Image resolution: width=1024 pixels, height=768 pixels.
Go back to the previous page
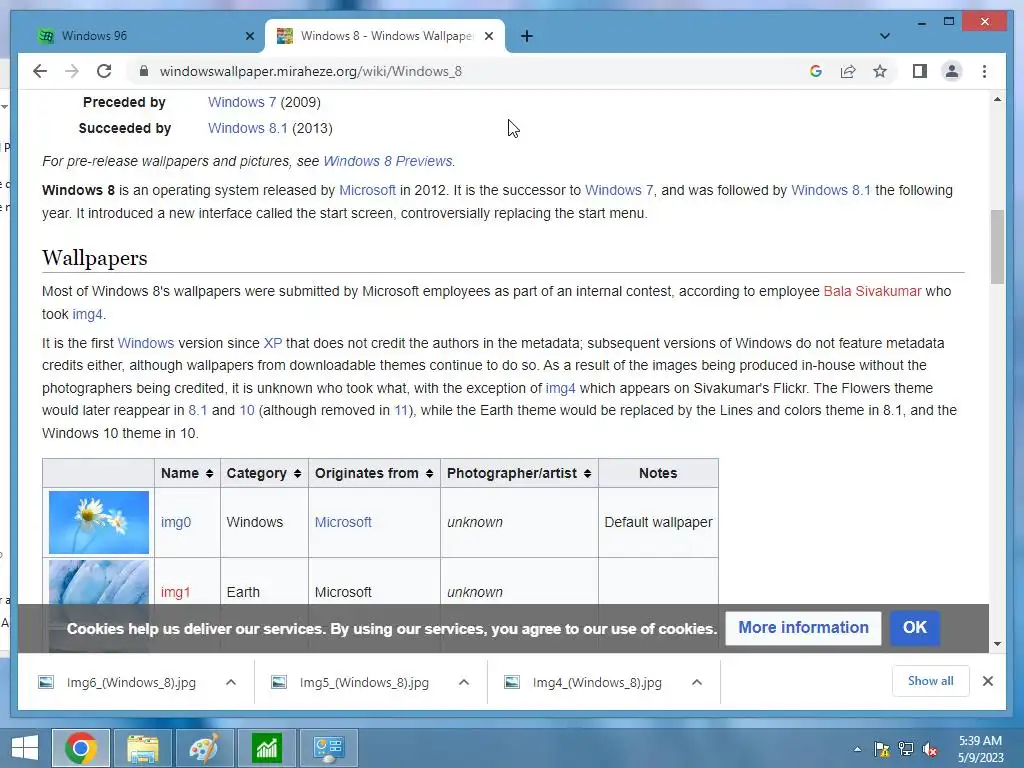click(x=40, y=71)
